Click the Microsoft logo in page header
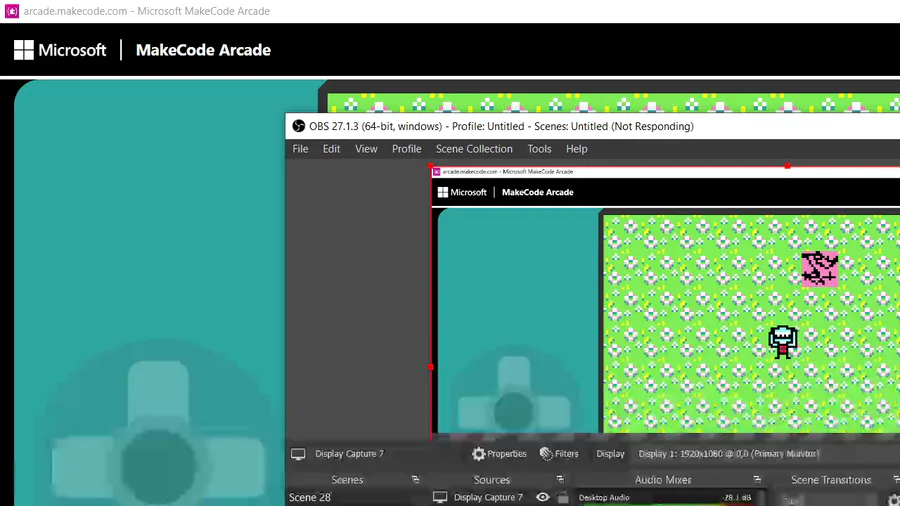The image size is (900, 506). (60, 50)
